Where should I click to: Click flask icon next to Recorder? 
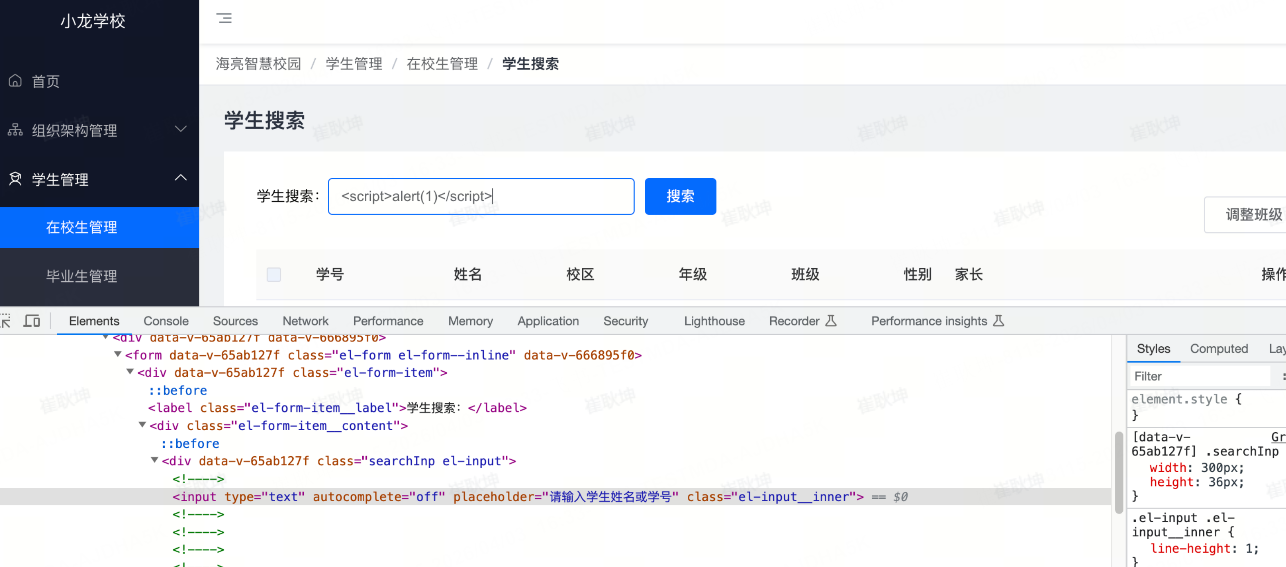click(829, 321)
